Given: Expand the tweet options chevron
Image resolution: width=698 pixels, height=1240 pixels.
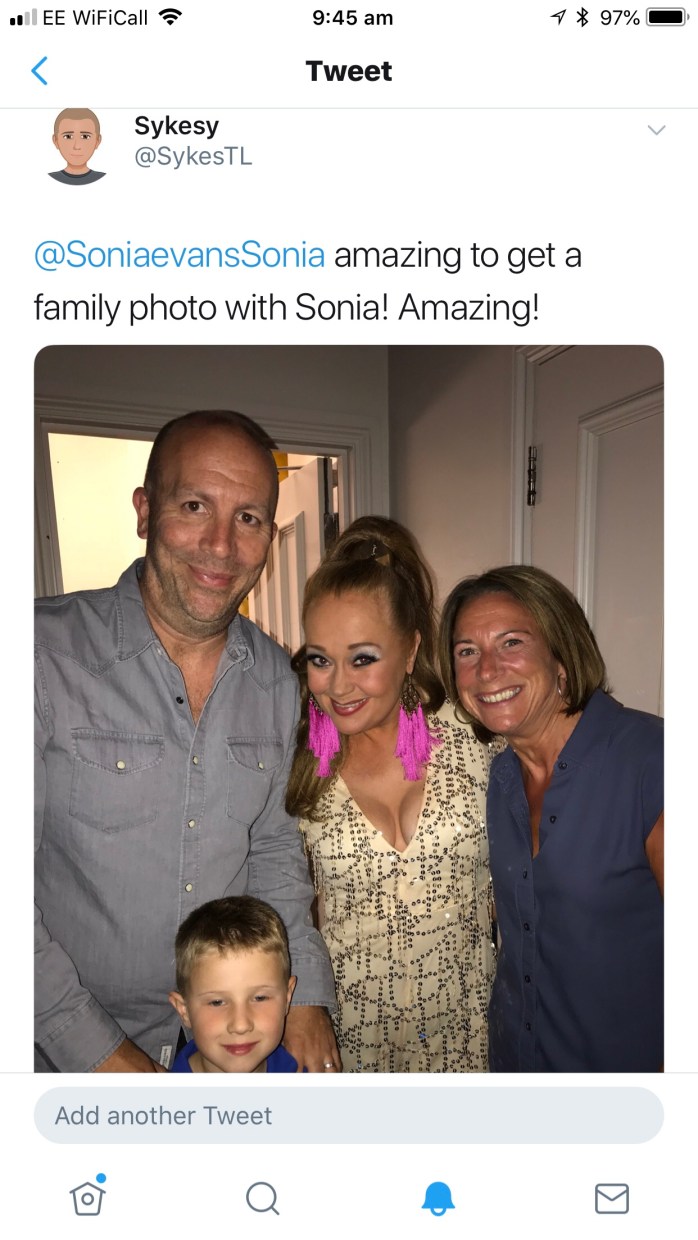Looking at the screenshot, I should click(x=656, y=130).
